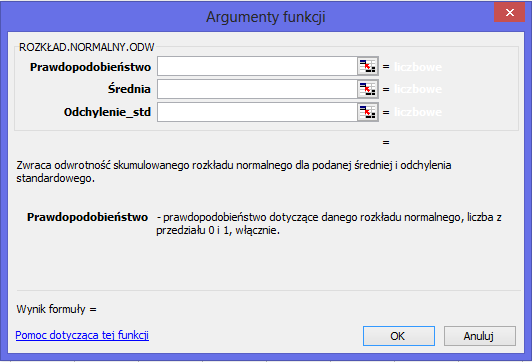Confirm with the OK button
Viewport: 532px width, 362px height.
point(399,336)
